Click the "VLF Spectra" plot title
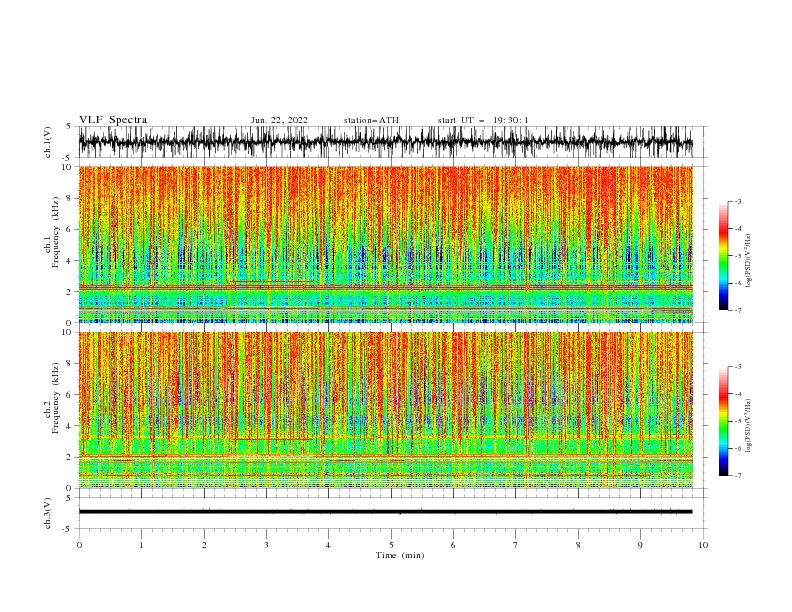Image resolution: width=792 pixels, height=612 pixels. click(x=113, y=120)
